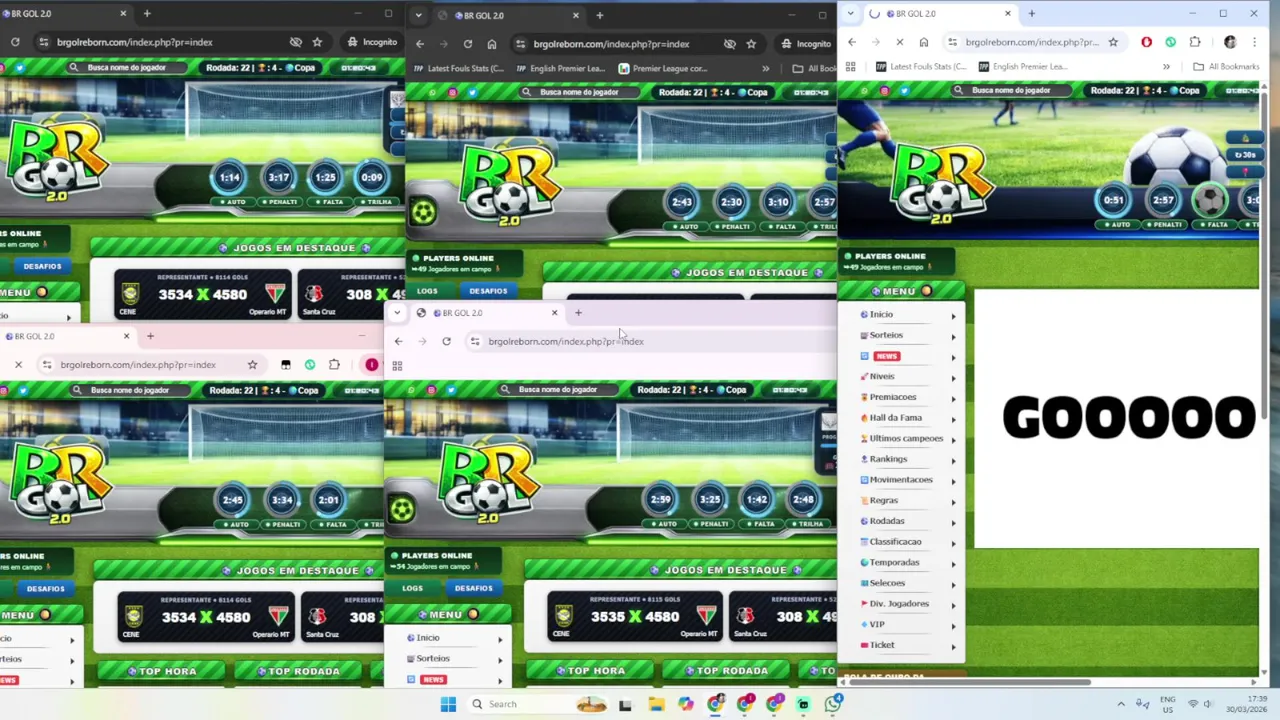Click the right window horizontal scrollbar
This screenshot has height=720, width=1280.
(970, 683)
